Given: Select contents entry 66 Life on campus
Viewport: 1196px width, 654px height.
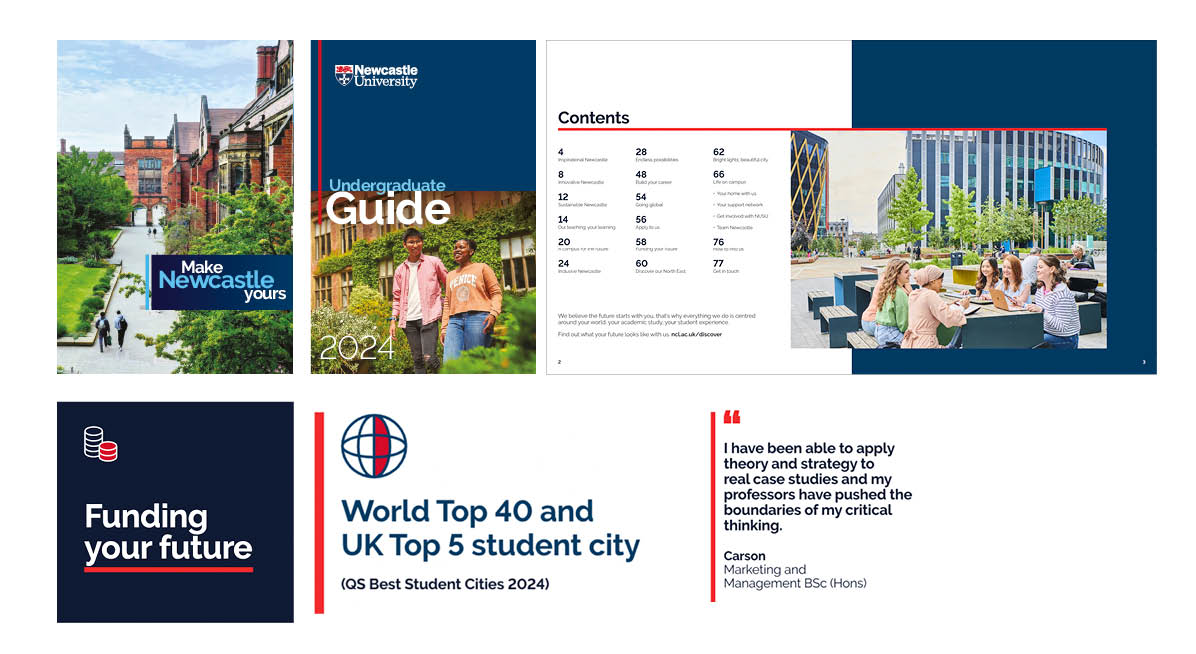Looking at the screenshot, I should point(729,178).
